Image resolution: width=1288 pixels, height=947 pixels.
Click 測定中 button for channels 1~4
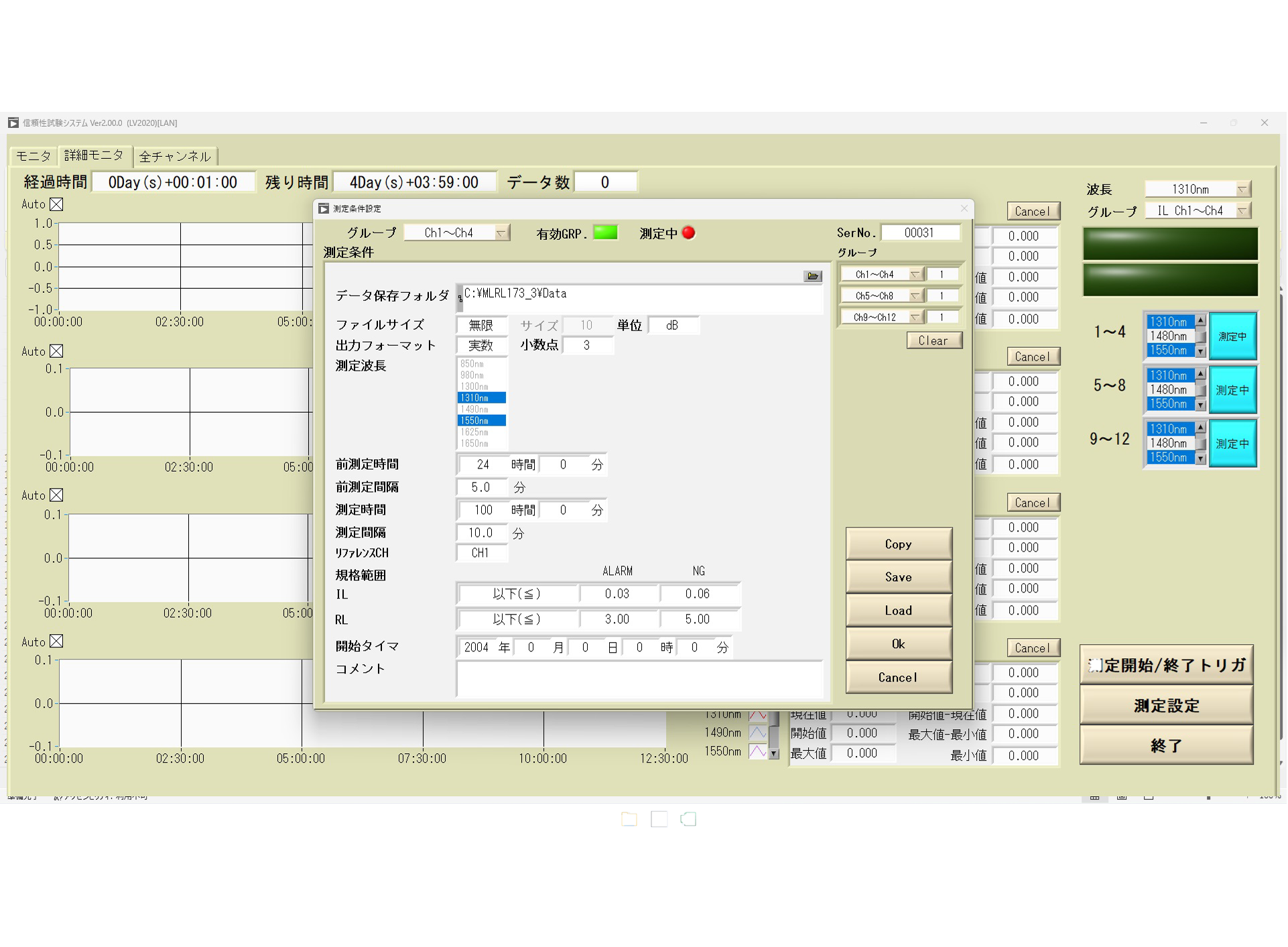(x=1232, y=336)
